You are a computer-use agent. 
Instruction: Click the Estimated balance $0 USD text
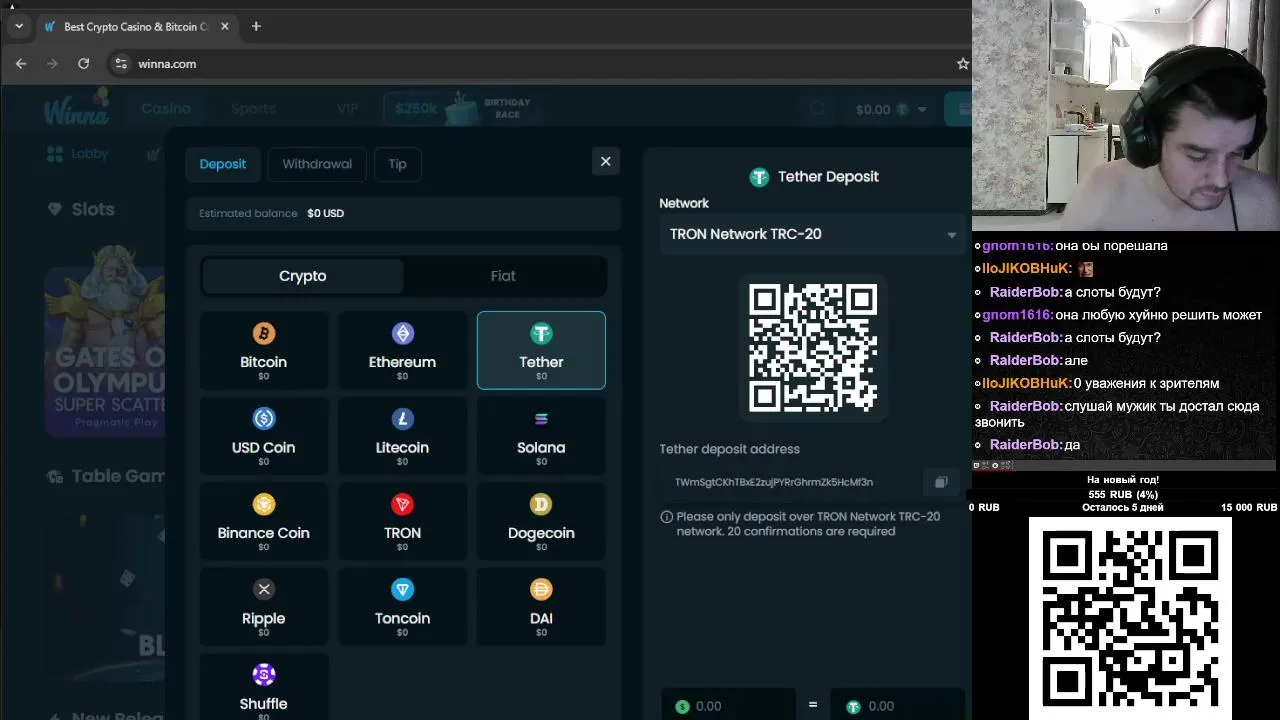(x=271, y=213)
